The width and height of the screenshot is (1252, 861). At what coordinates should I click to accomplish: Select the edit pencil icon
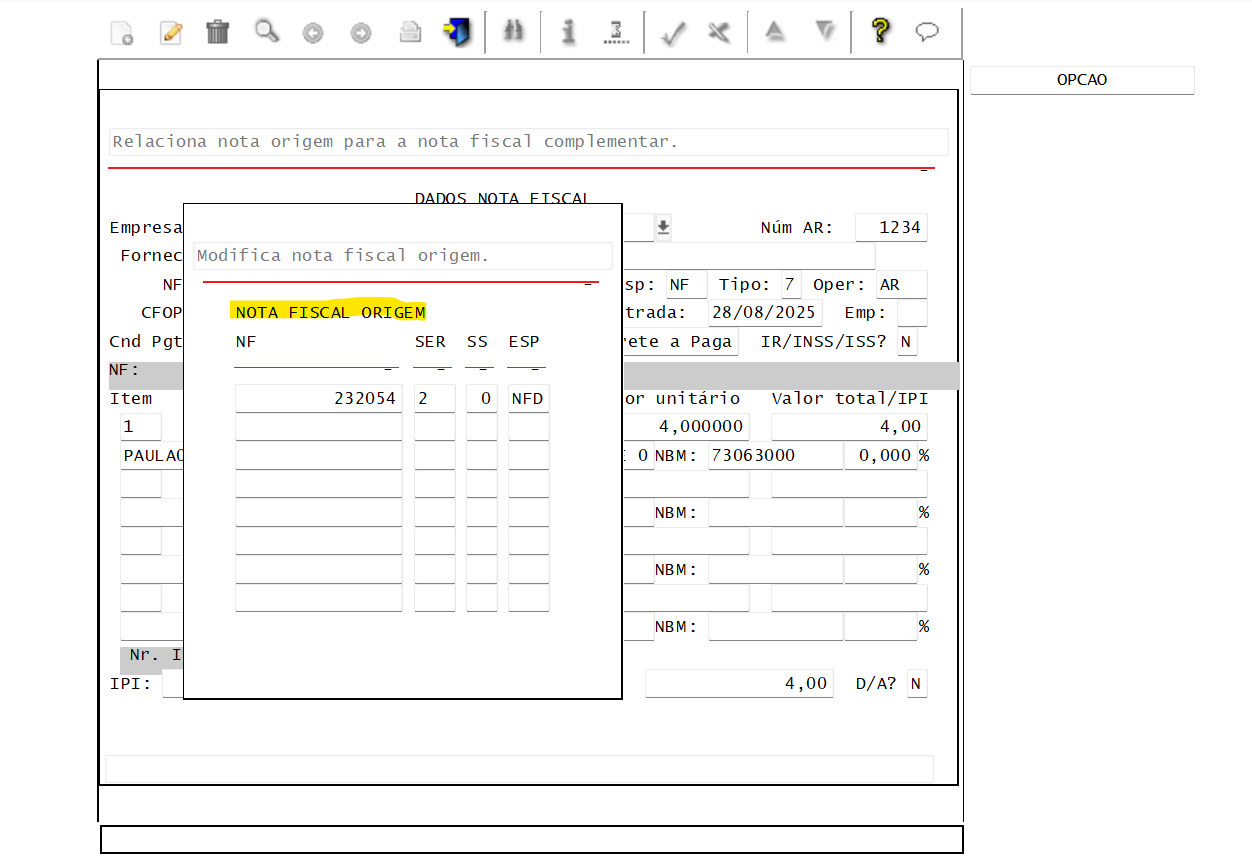click(x=170, y=32)
